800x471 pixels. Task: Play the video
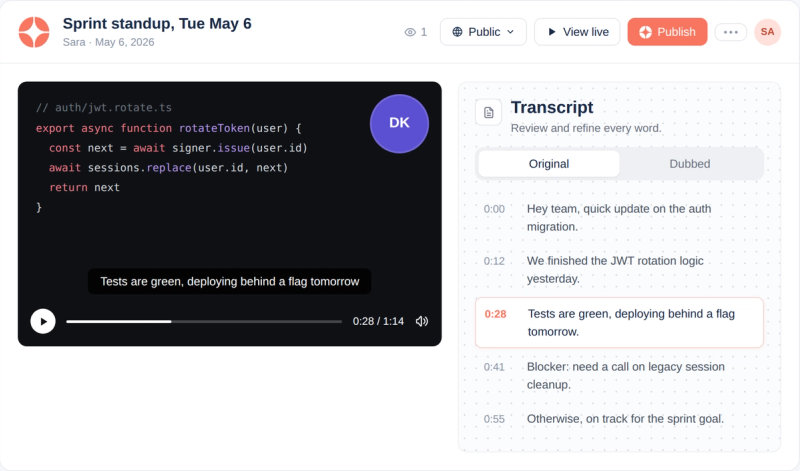click(x=43, y=321)
